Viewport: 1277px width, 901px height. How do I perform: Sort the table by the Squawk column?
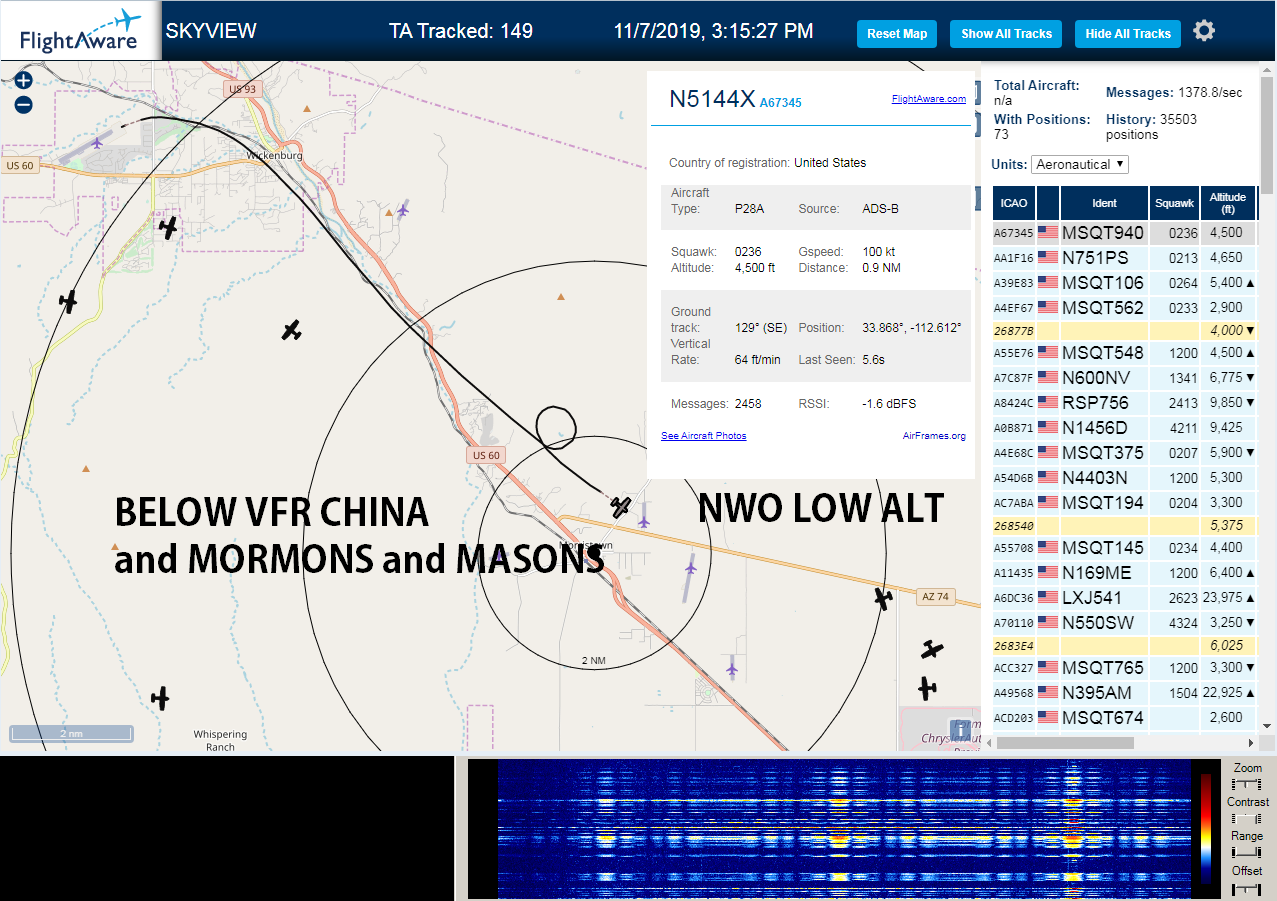click(x=1174, y=203)
